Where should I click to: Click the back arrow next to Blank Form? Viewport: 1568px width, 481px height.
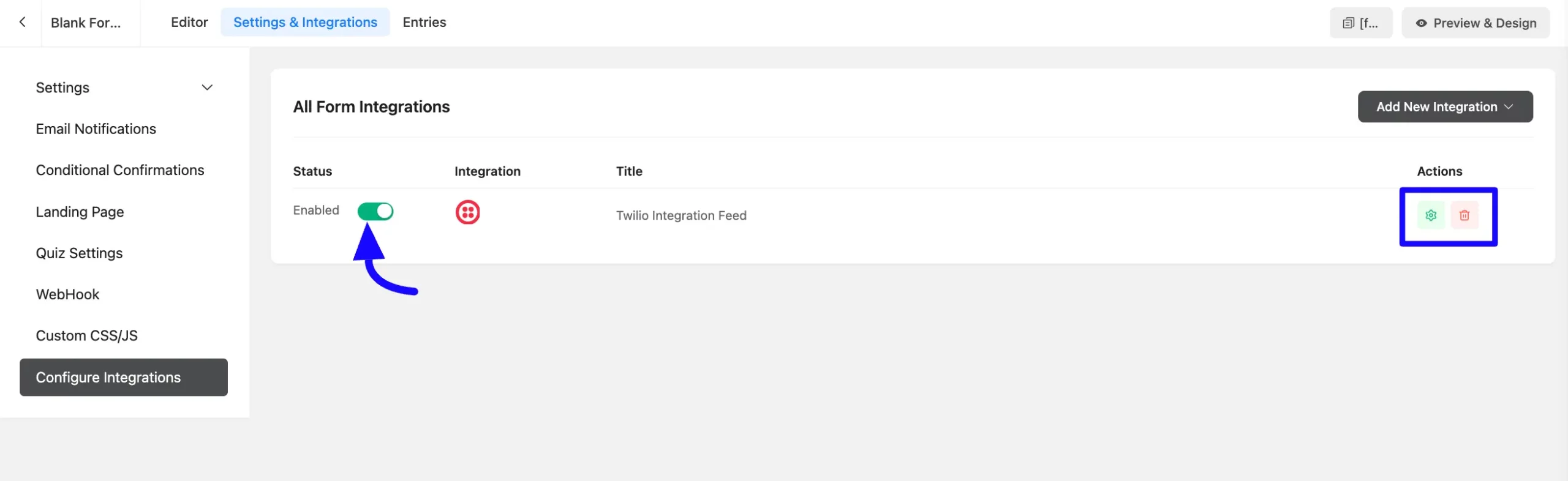click(x=23, y=22)
